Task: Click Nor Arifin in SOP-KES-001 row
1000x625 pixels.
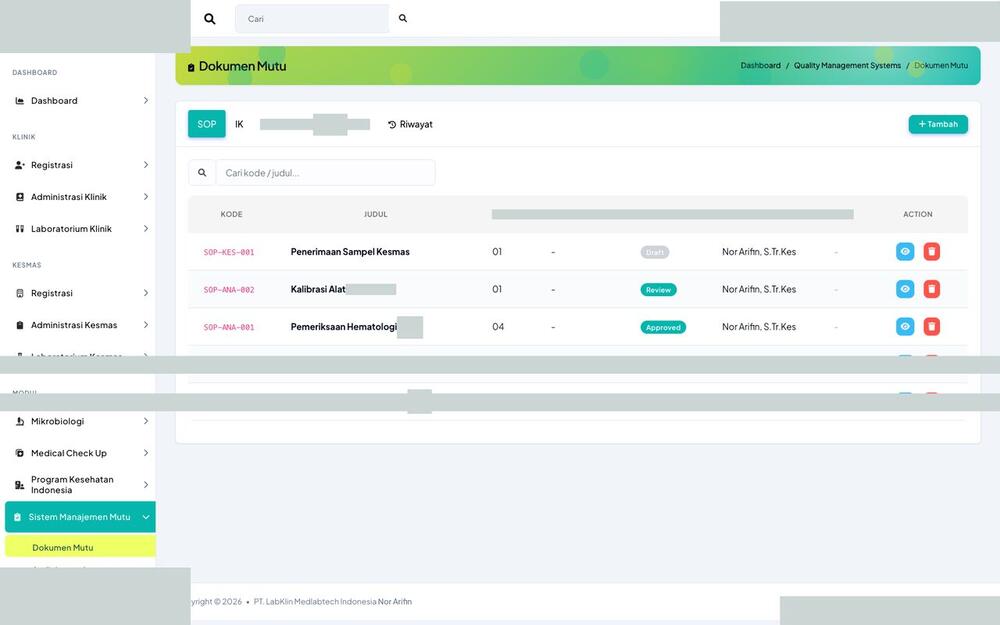Action: coord(759,252)
